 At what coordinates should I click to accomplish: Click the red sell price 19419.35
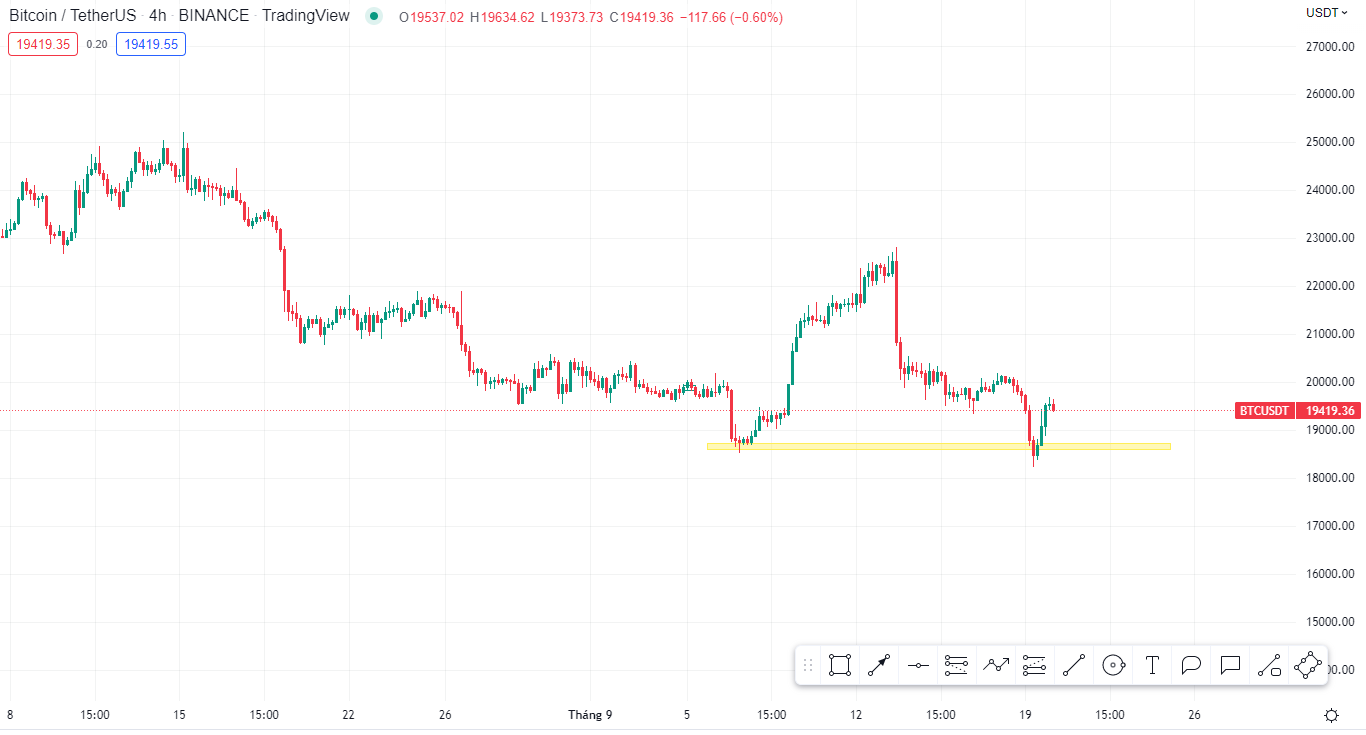pos(43,44)
